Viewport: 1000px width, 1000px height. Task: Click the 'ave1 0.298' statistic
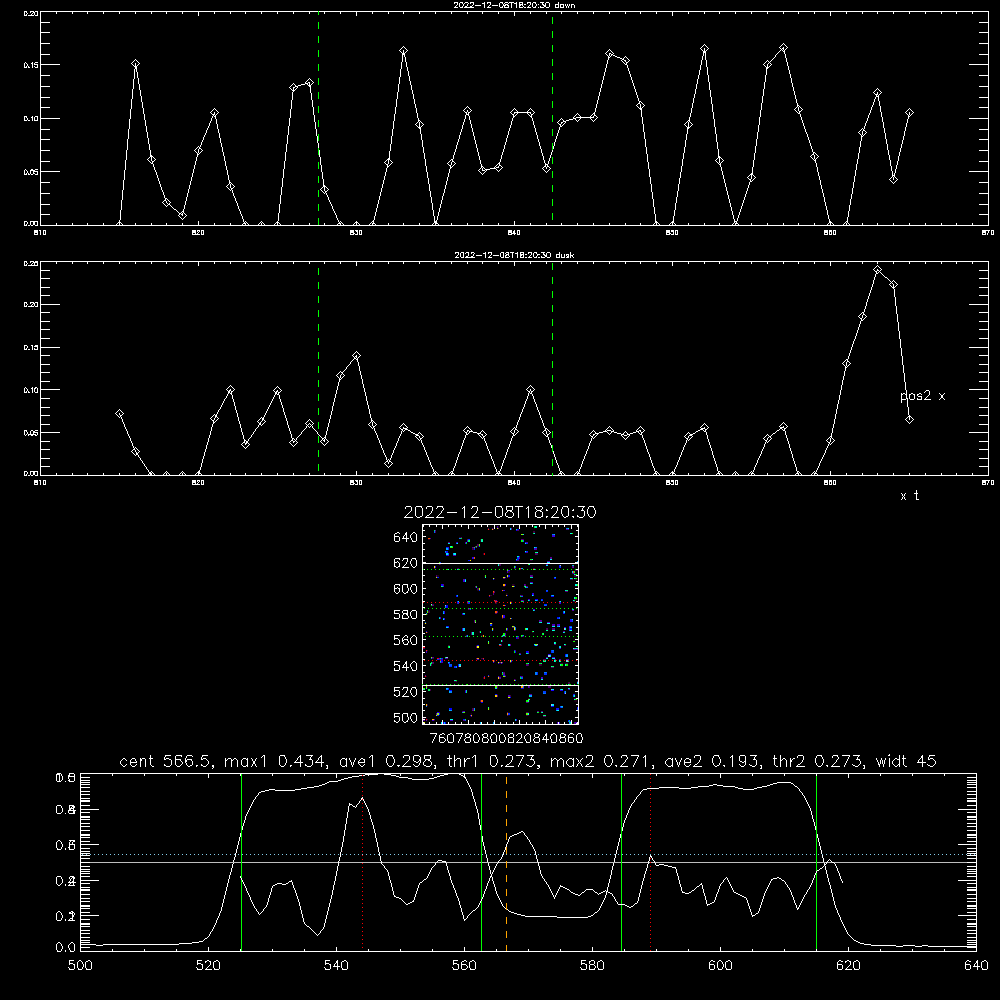coord(388,761)
